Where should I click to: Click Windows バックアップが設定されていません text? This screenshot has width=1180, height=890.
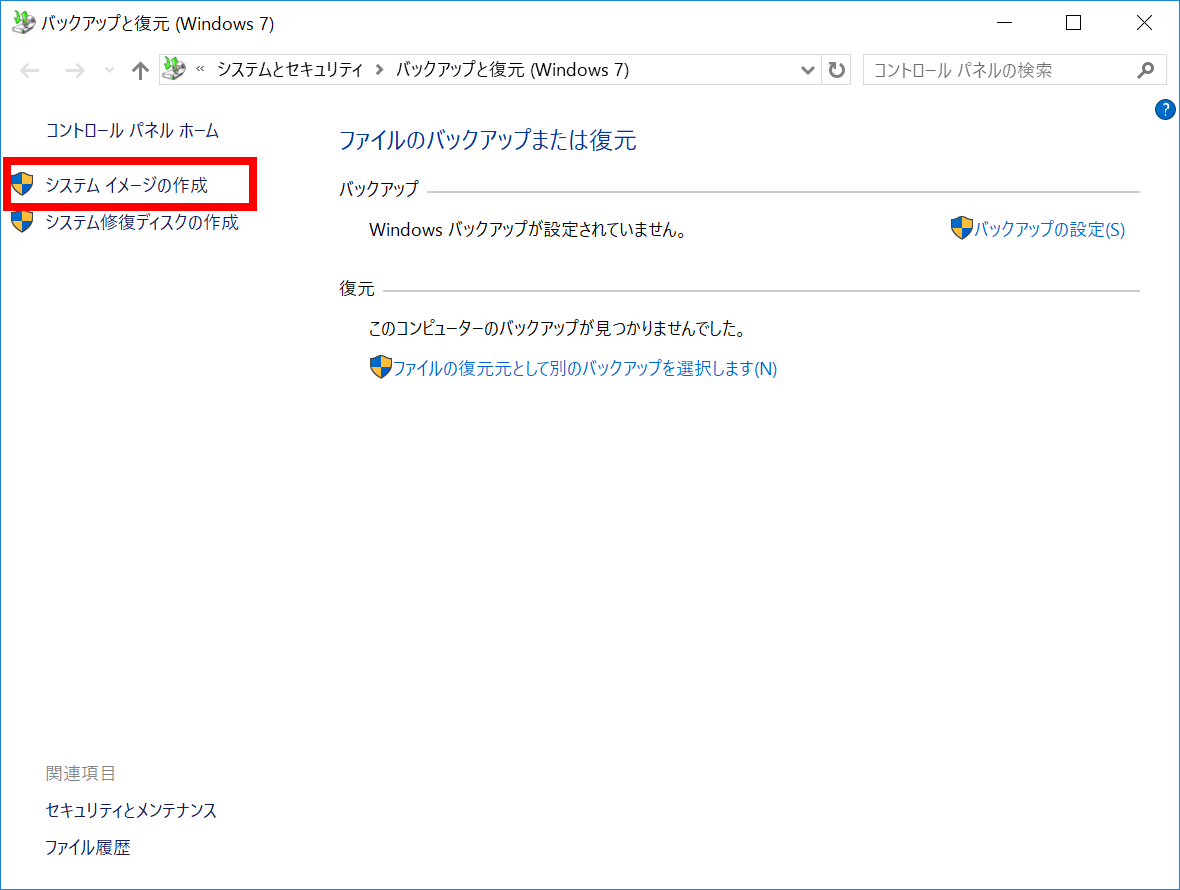pyautogui.click(x=528, y=230)
